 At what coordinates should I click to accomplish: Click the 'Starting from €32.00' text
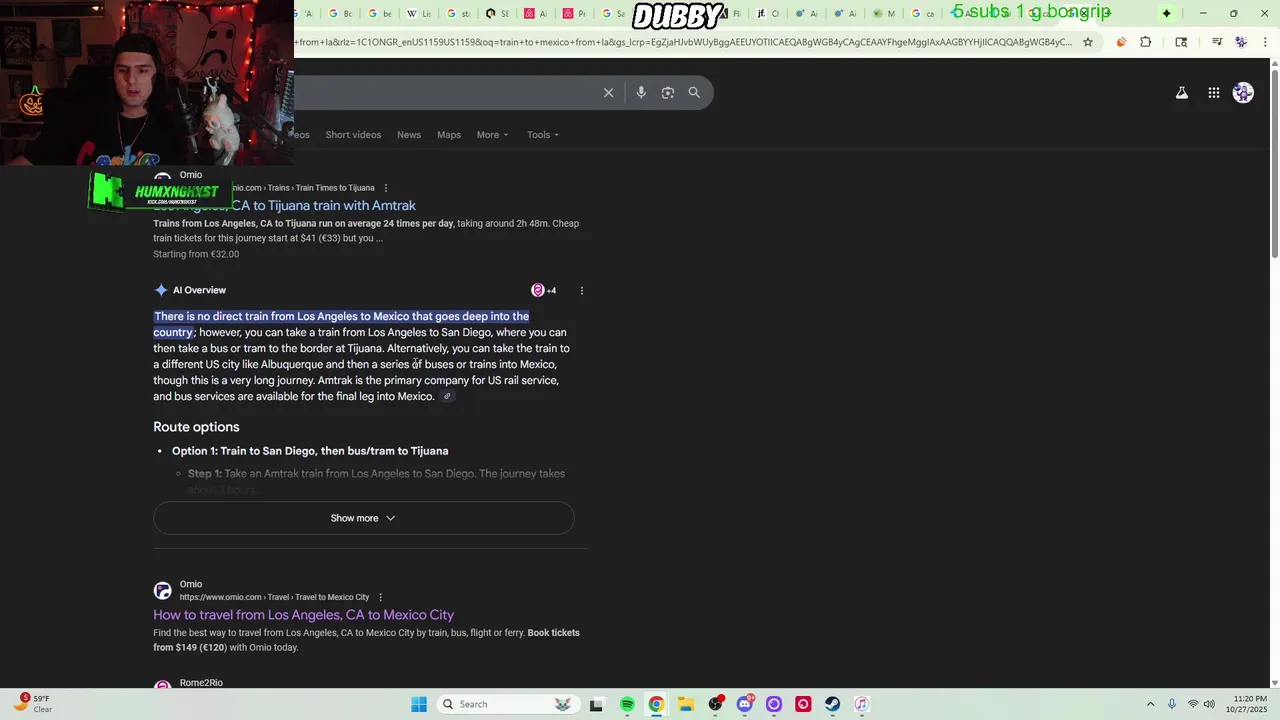point(196,254)
